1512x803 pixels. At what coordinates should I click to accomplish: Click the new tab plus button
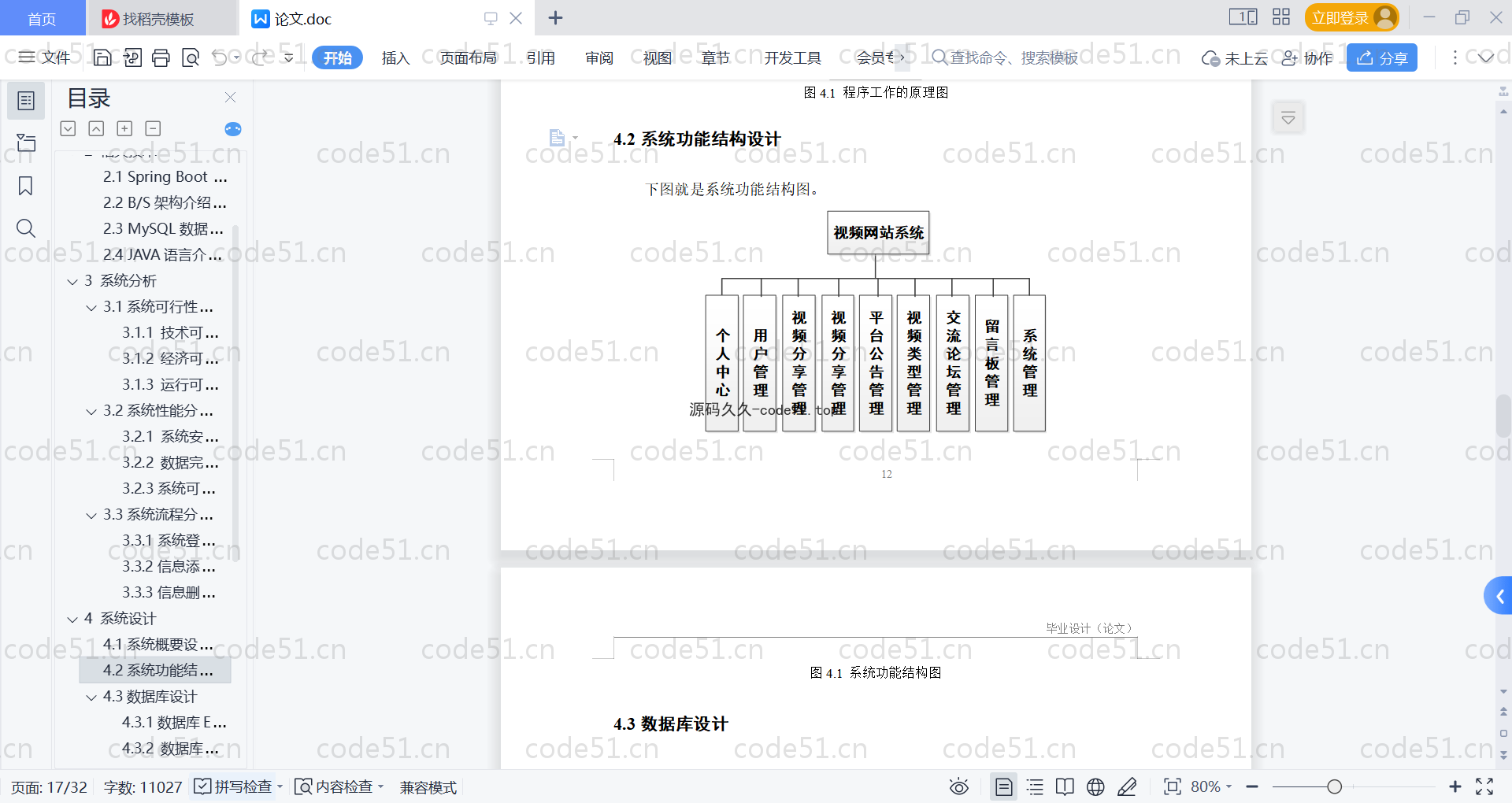[555, 17]
